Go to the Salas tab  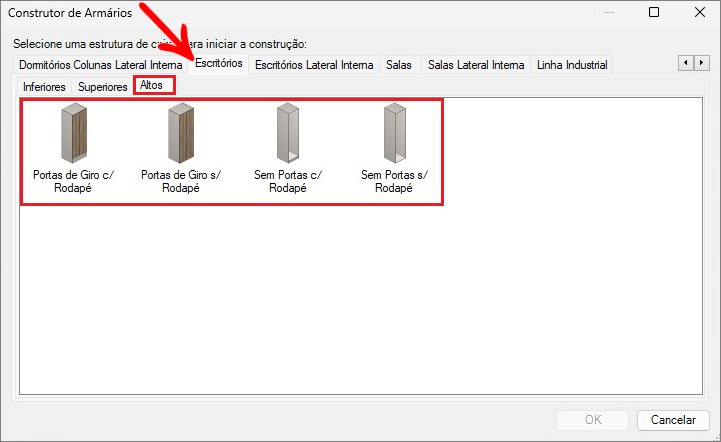pyautogui.click(x=398, y=65)
